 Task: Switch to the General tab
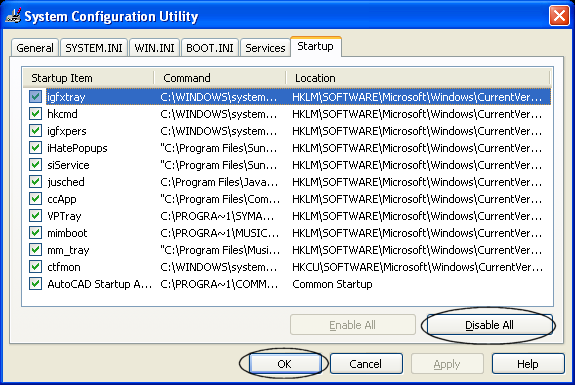pyautogui.click(x=35, y=48)
